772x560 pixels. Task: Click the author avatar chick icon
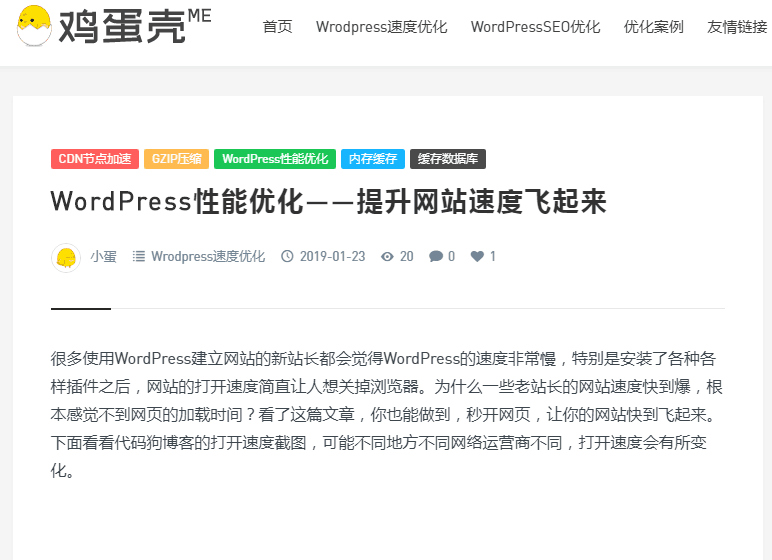[x=66, y=258]
